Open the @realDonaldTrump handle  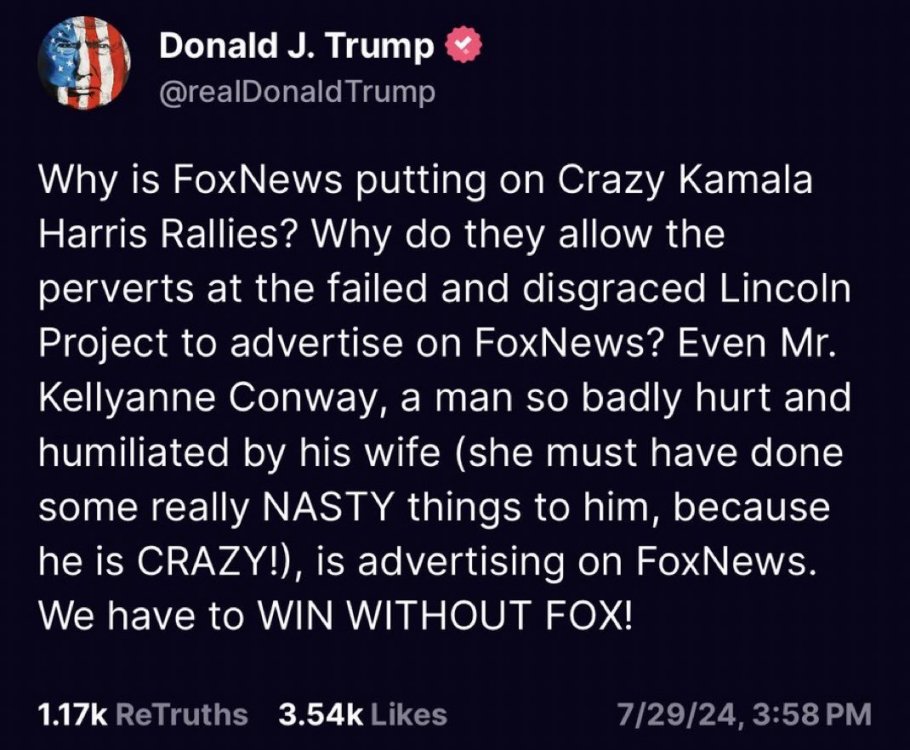[297, 91]
